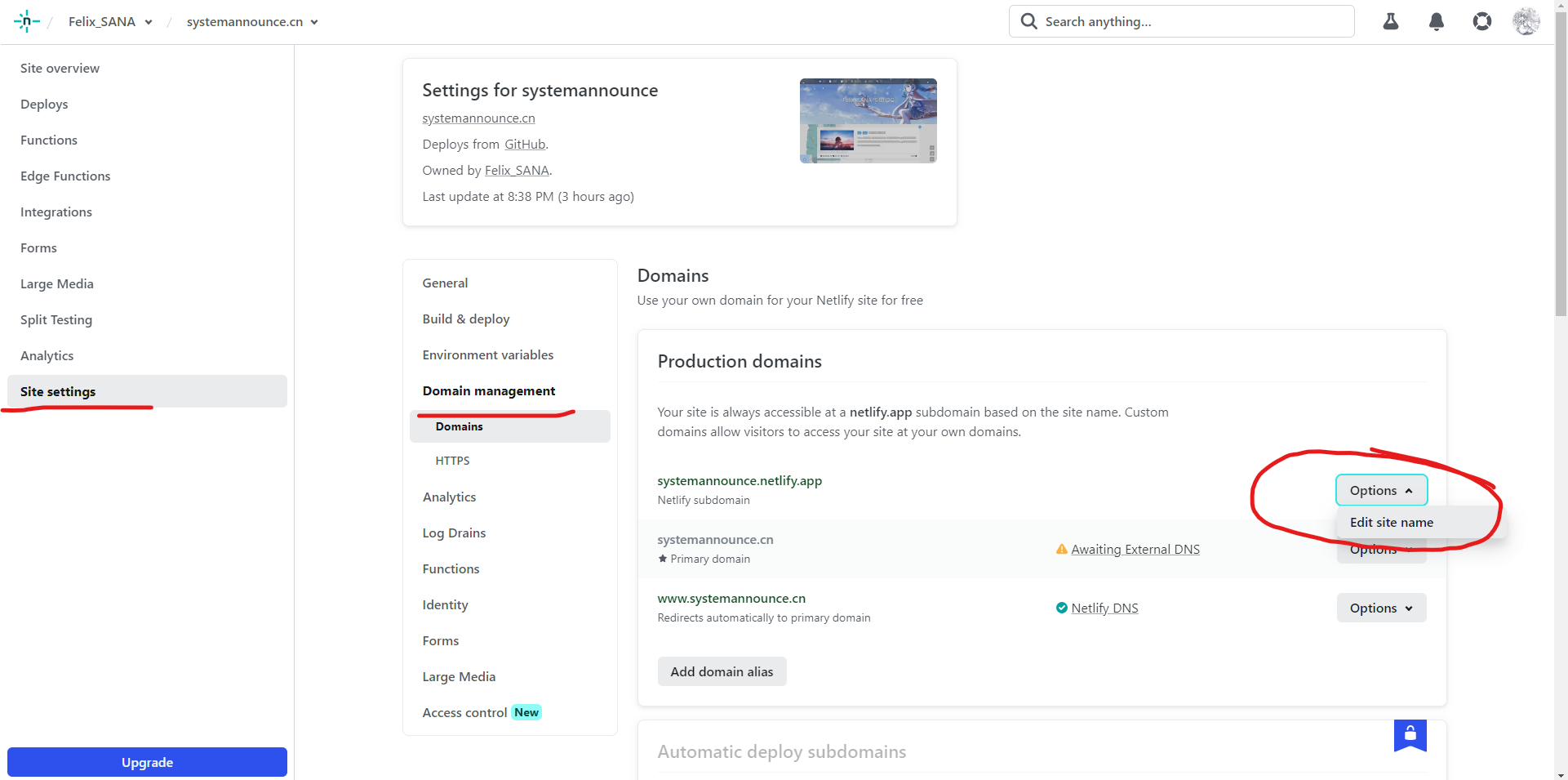
Task: Follow the Felix_SANA owner link
Action: point(517,170)
